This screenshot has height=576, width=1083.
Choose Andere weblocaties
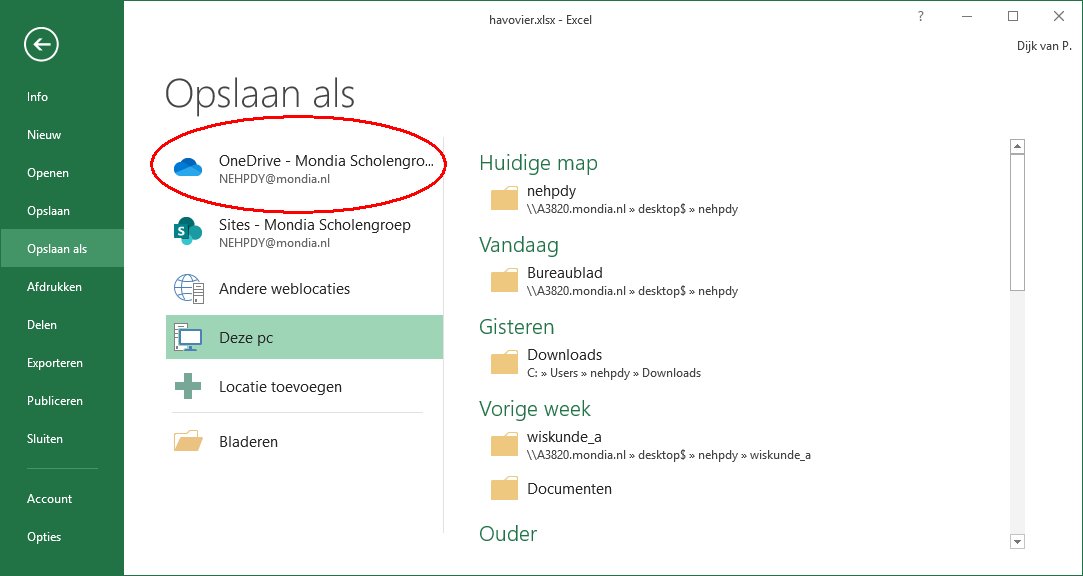pyautogui.click(x=305, y=289)
